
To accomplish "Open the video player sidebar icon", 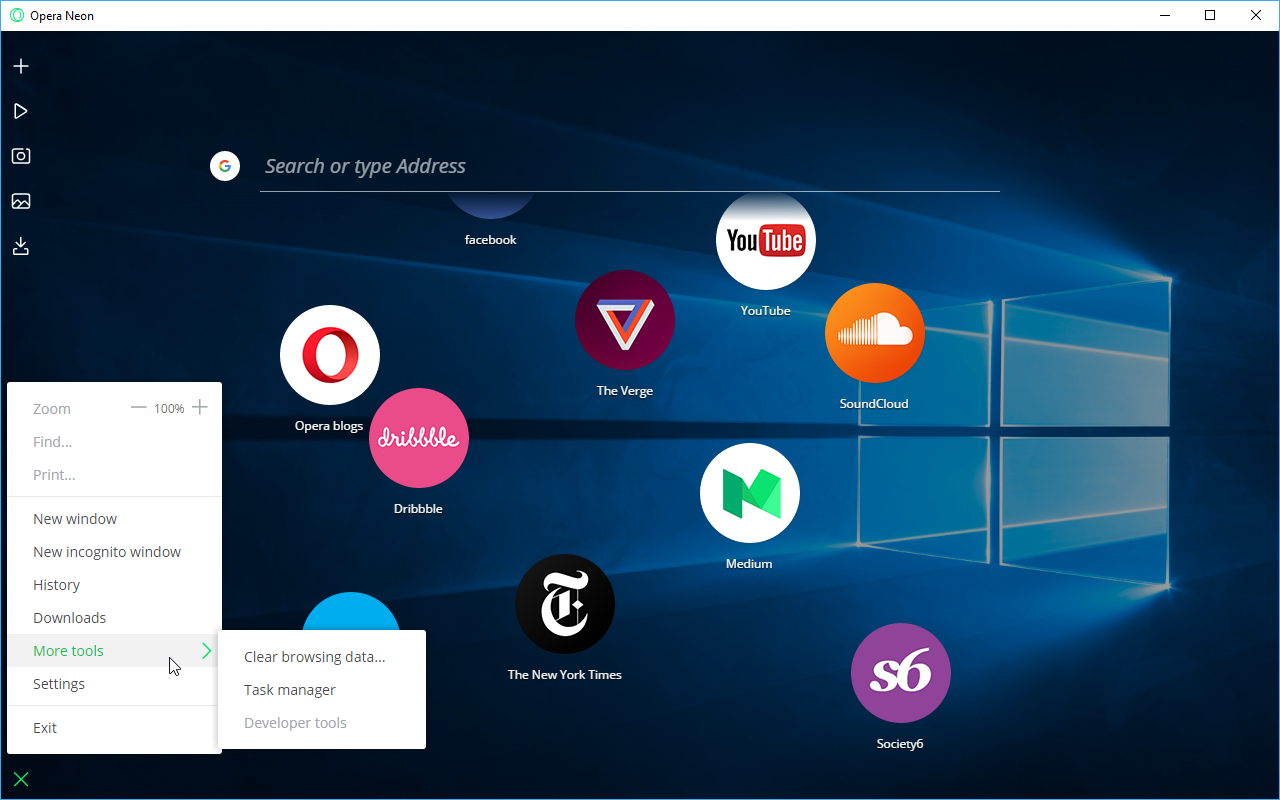I will coord(20,111).
